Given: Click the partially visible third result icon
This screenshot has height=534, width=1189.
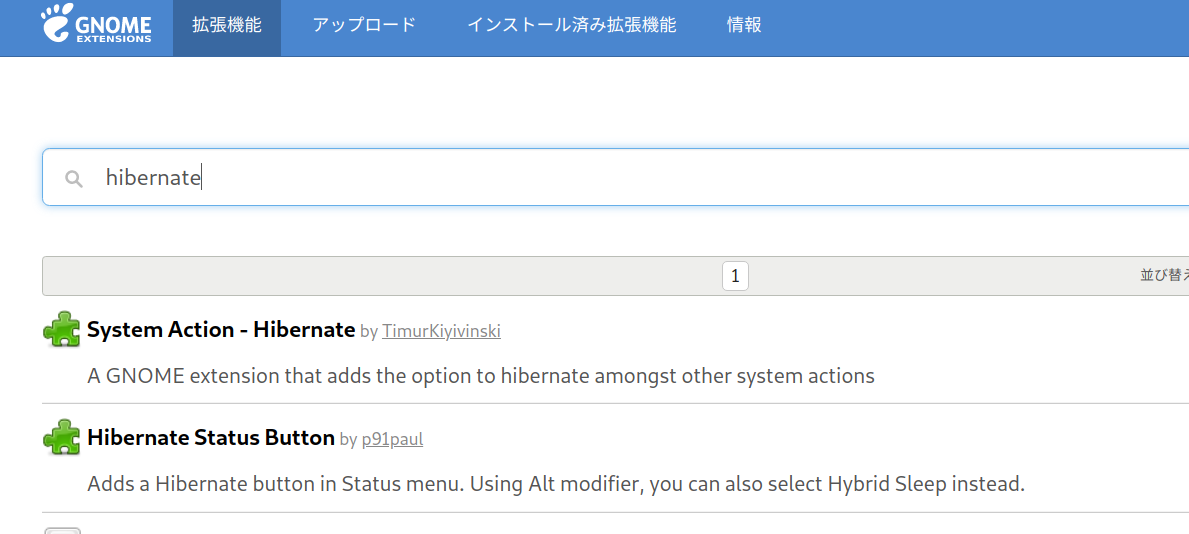Looking at the screenshot, I should pyautogui.click(x=62, y=529).
